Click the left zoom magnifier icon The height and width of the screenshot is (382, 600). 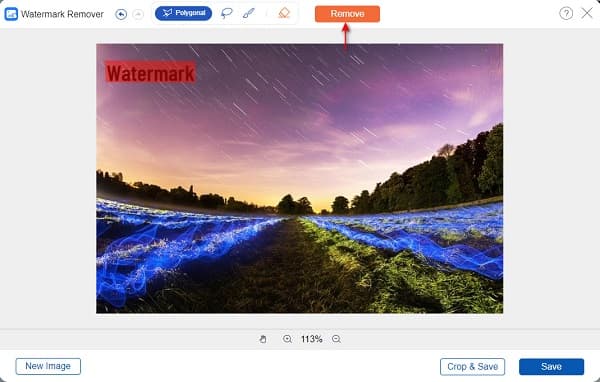coord(287,339)
